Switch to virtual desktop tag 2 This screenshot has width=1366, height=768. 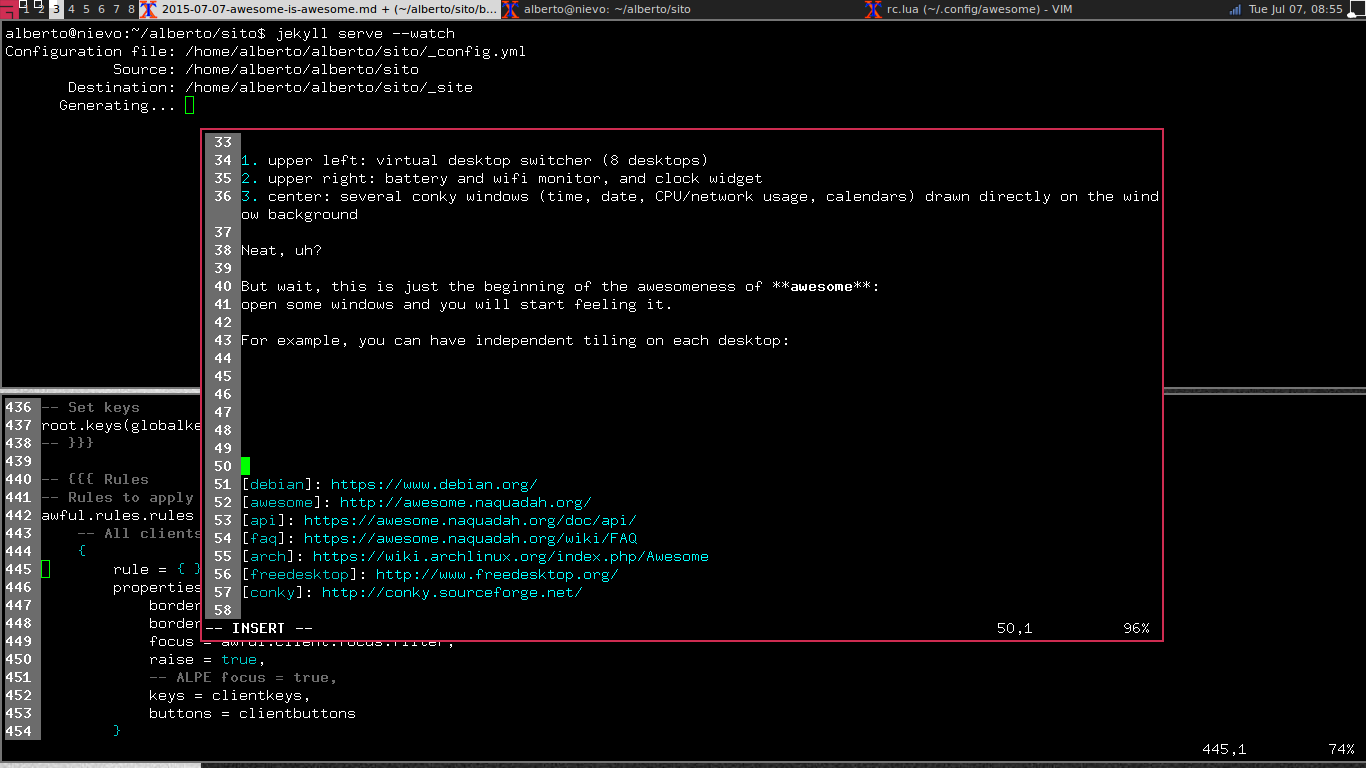click(x=40, y=9)
